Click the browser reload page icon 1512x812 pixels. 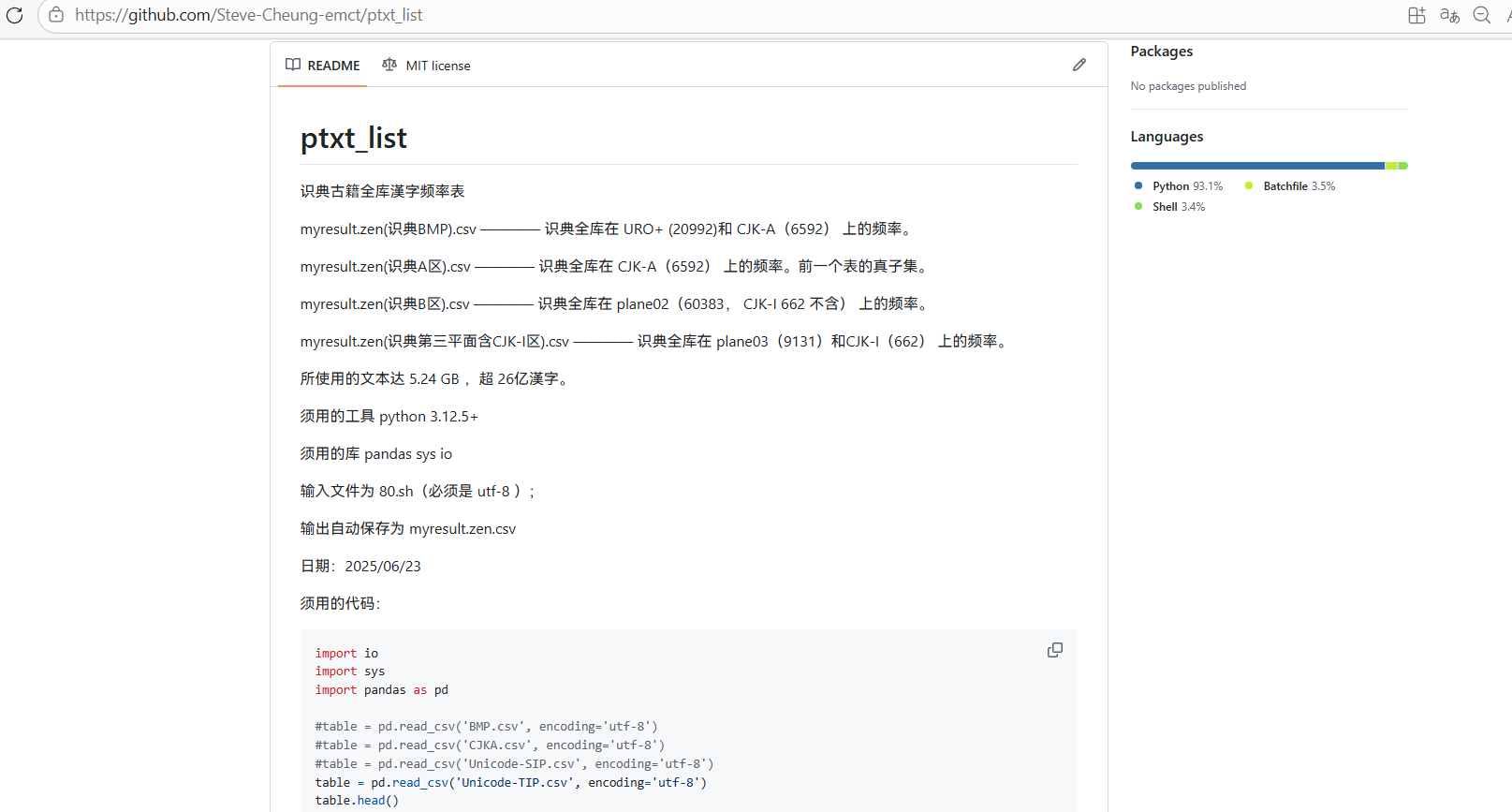click(x=14, y=15)
